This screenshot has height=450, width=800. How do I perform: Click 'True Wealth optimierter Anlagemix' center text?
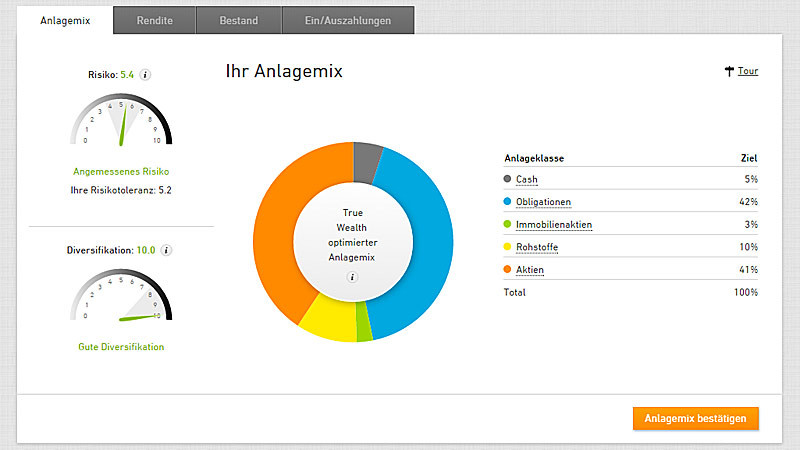pyautogui.click(x=352, y=235)
